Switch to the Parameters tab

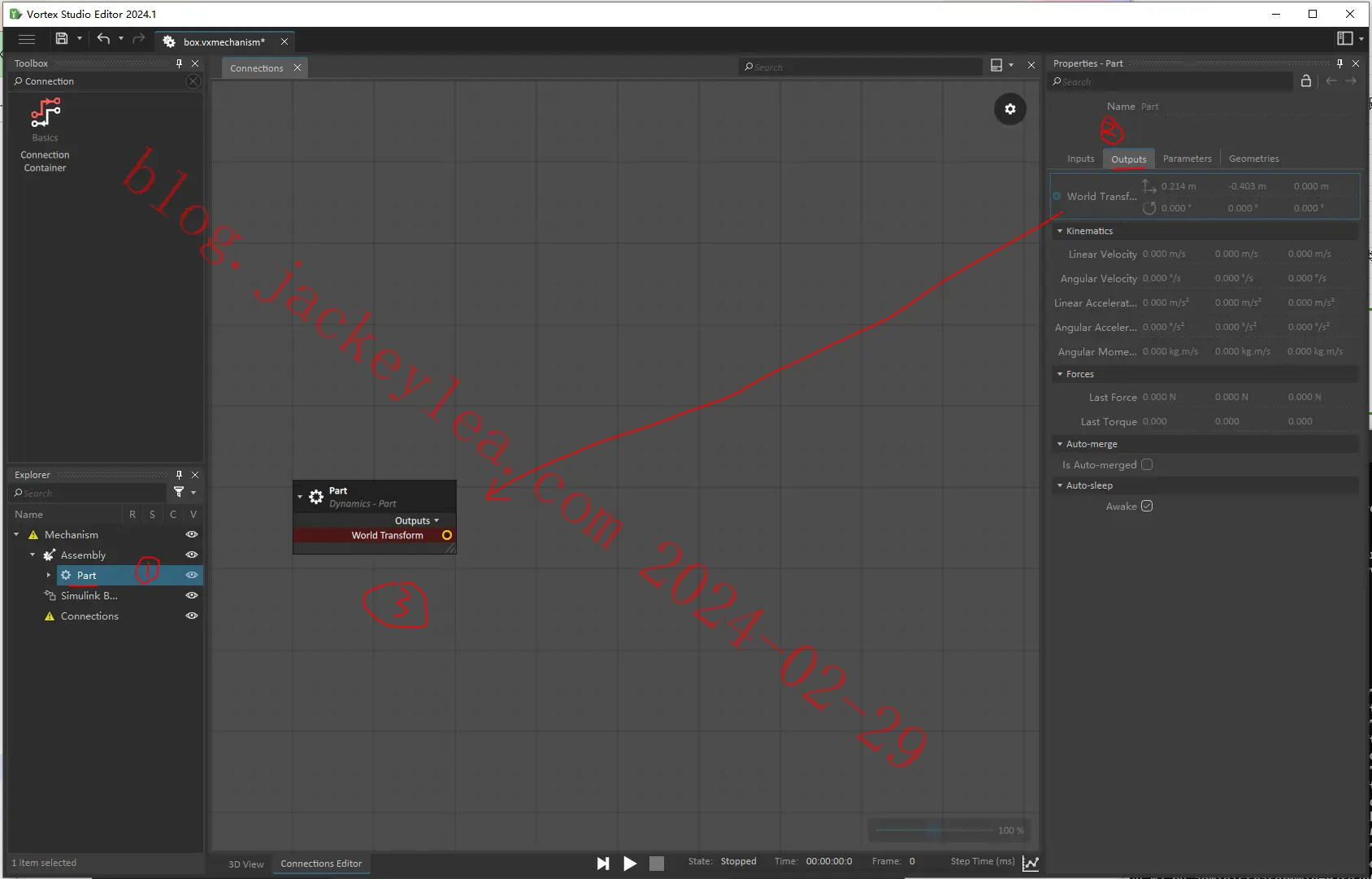1187,159
